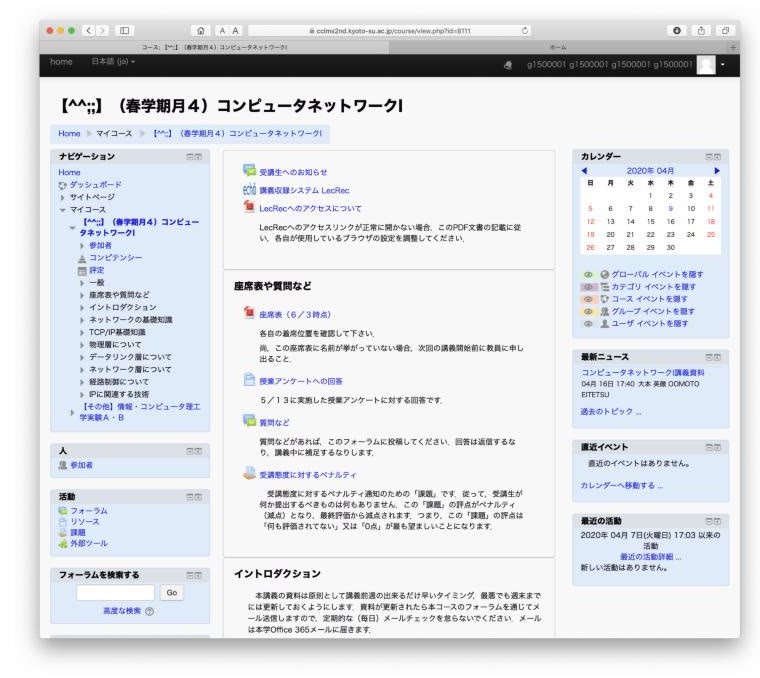Click the assignment icon for 受講態度に対するペナルティ
The image size is (760, 678).
point(249,473)
